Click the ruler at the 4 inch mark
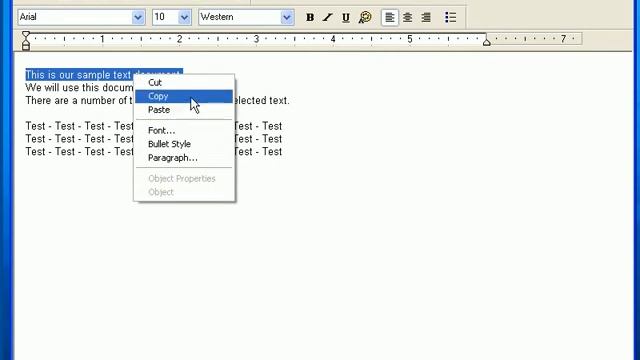 333,39
